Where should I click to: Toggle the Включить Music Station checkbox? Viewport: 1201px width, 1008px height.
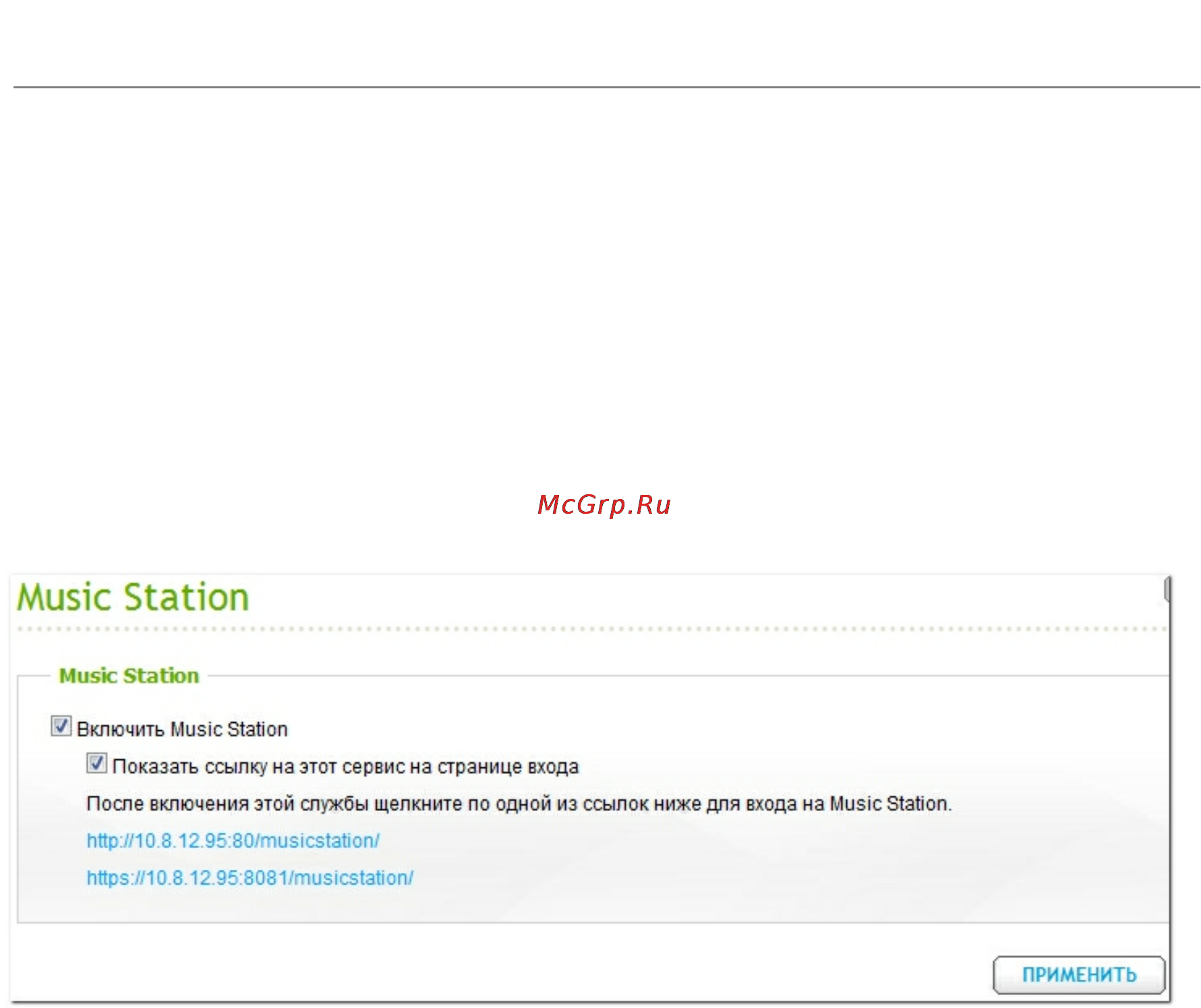61,727
